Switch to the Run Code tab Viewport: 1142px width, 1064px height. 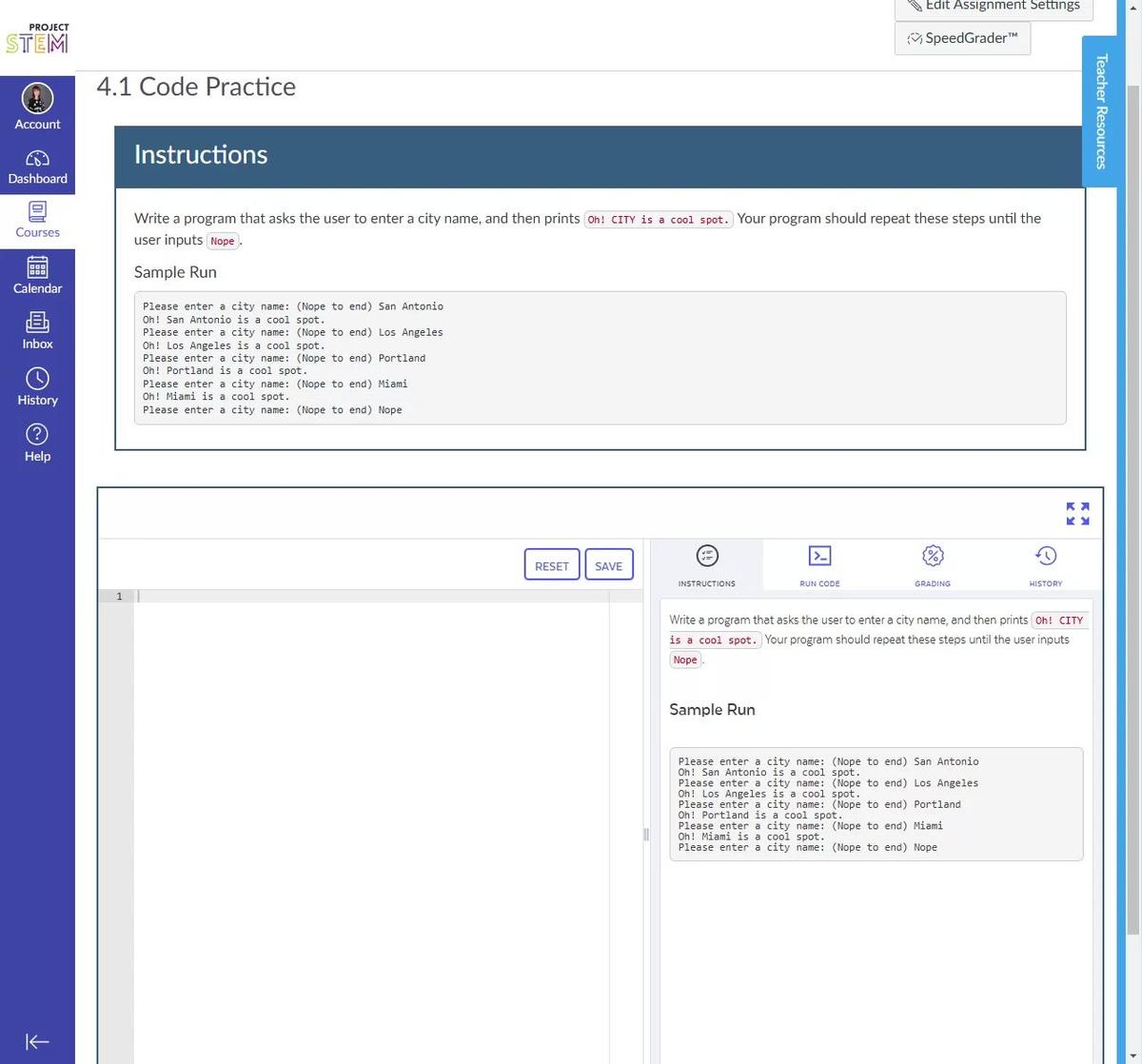pyautogui.click(x=819, y=565)
